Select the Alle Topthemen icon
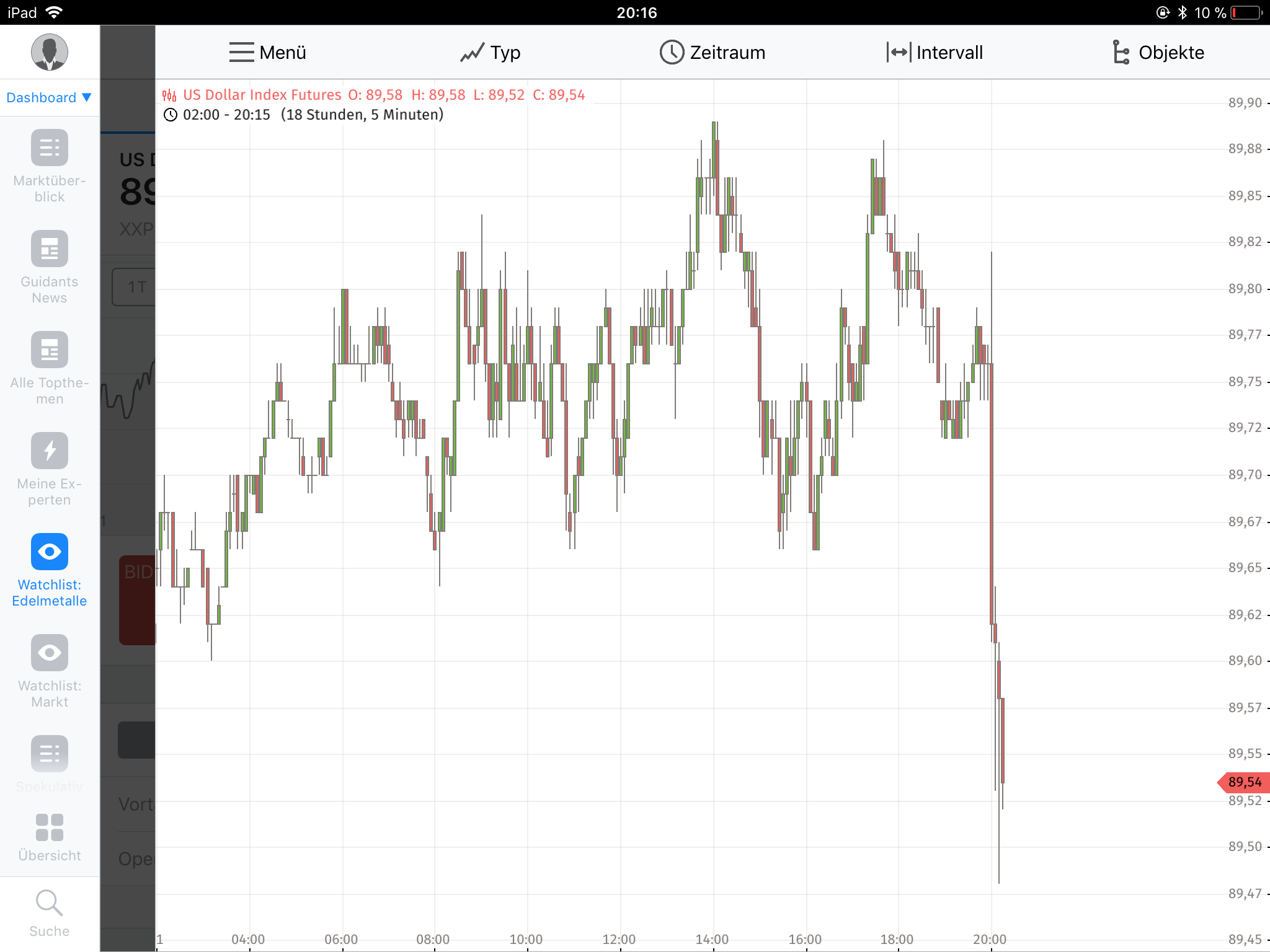Image resolution: width=1270 pixels, height=952 pixels. (50, 350)
